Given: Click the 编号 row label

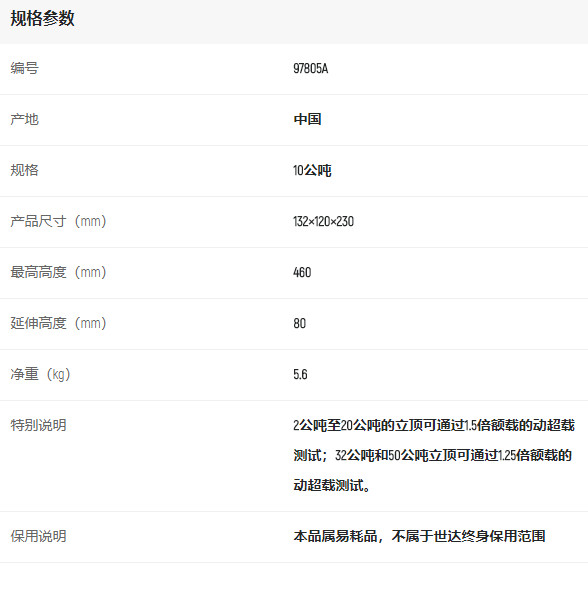Looking at the screenshot, I should [x=24, y=68].
